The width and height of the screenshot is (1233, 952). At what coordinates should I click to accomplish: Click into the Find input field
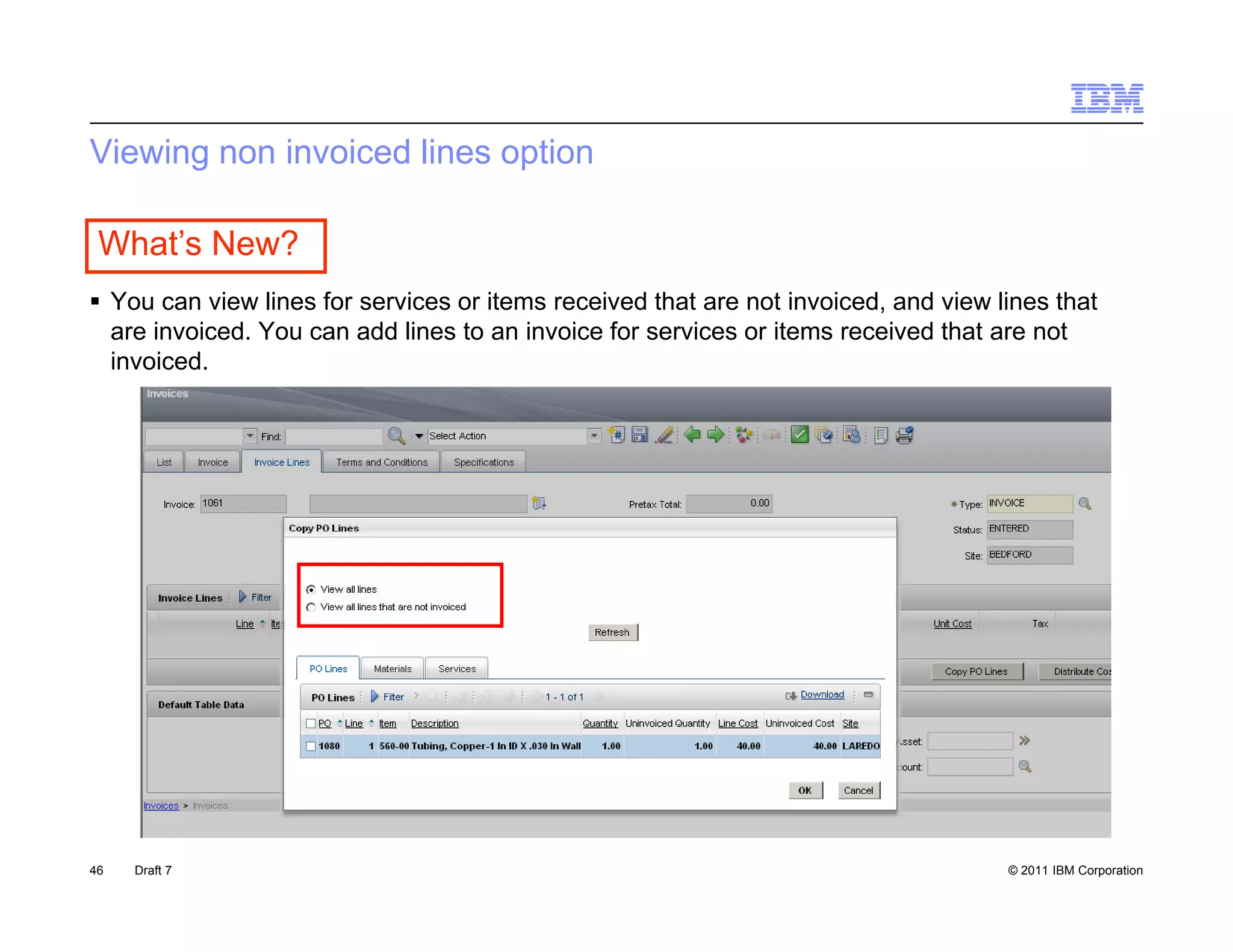click(334, 436)
